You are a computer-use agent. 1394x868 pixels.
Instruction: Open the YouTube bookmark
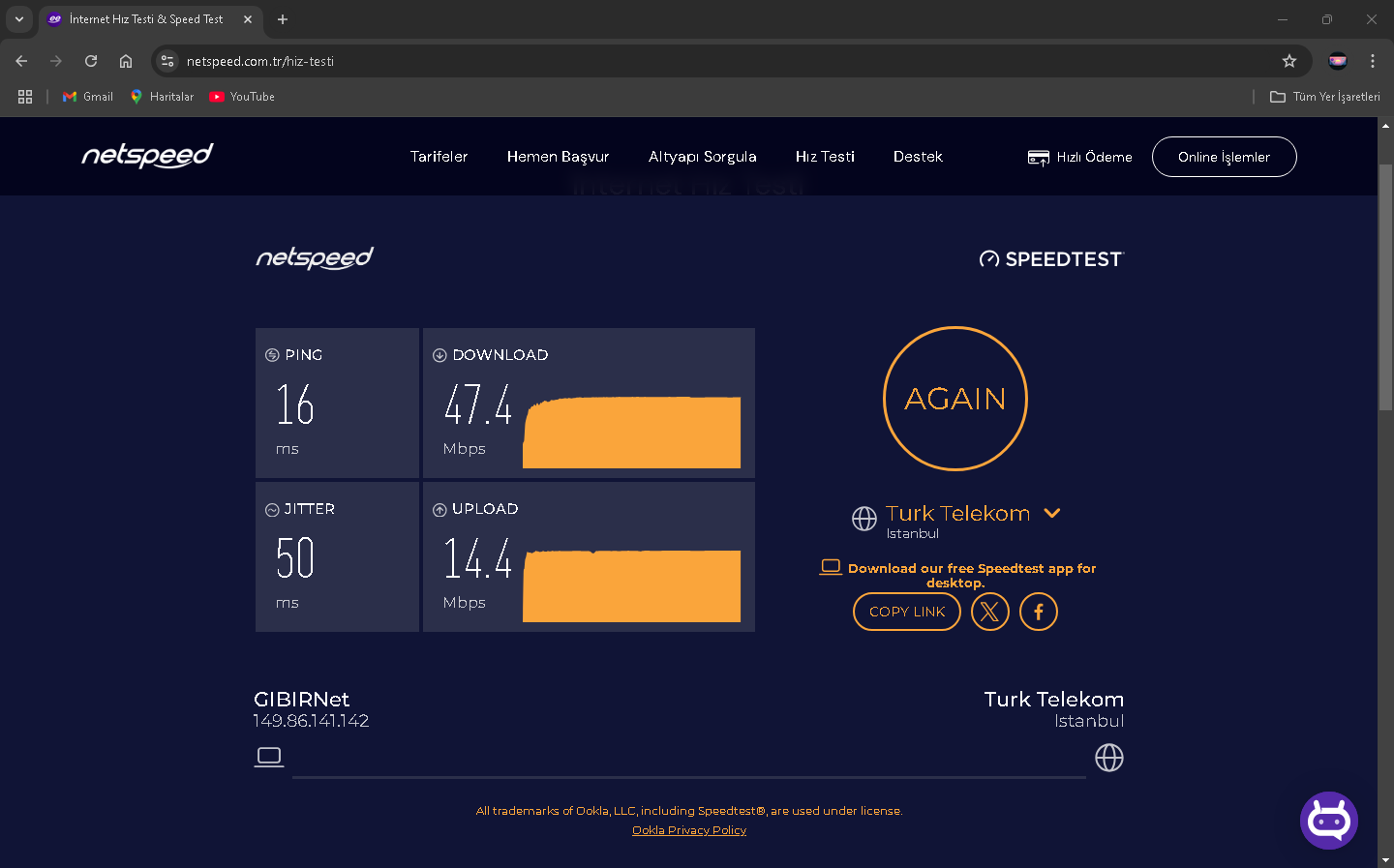coord(242,97)
